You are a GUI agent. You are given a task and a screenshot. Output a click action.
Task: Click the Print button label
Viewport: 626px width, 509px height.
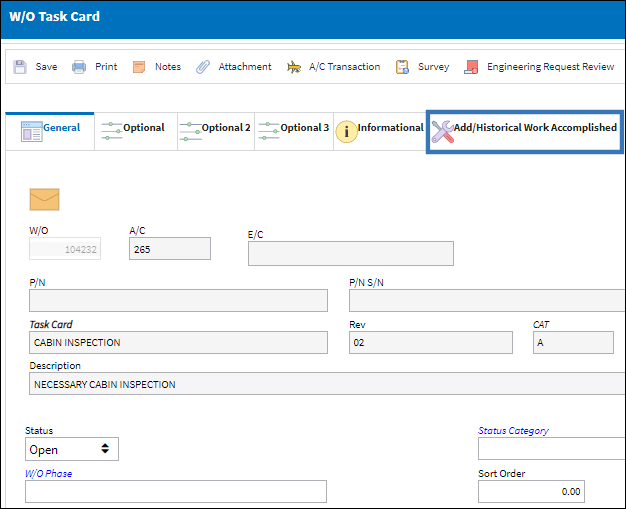pos(106,67)
